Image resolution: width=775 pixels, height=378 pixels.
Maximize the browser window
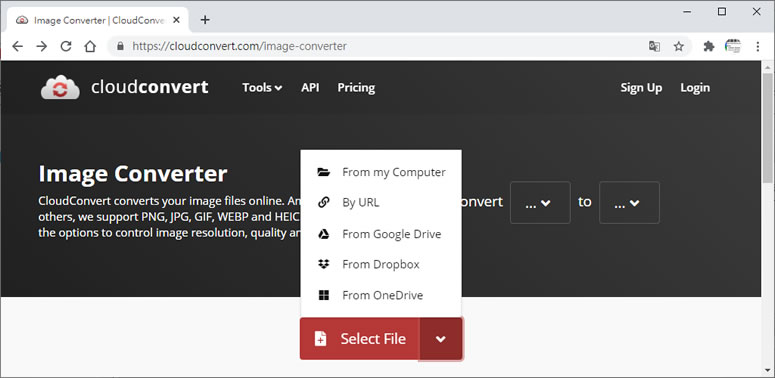[722, 12]
